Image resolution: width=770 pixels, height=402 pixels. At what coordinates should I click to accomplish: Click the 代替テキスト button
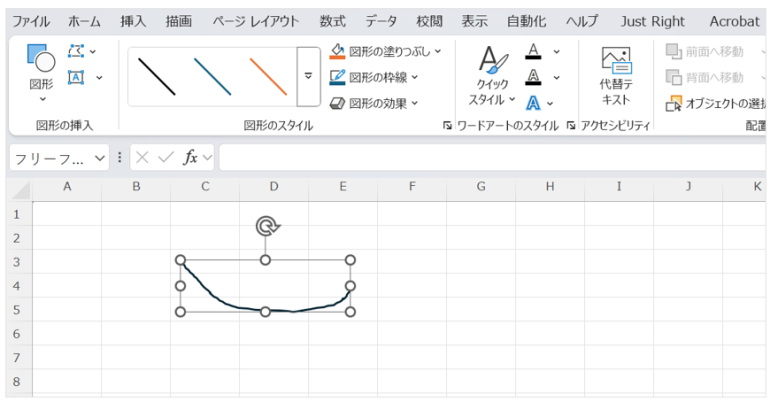[616, 76]
